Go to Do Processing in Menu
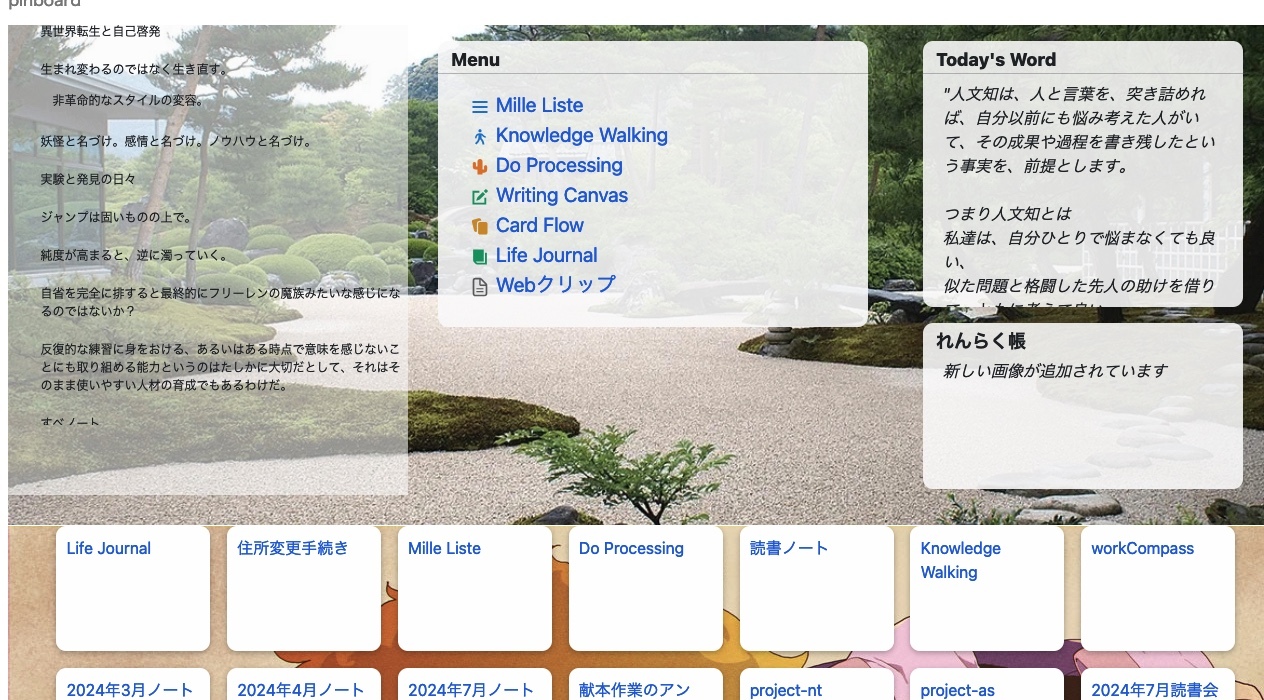This screenshot has width=1264, height=700. pyautogui.click(x=559, y=165)
